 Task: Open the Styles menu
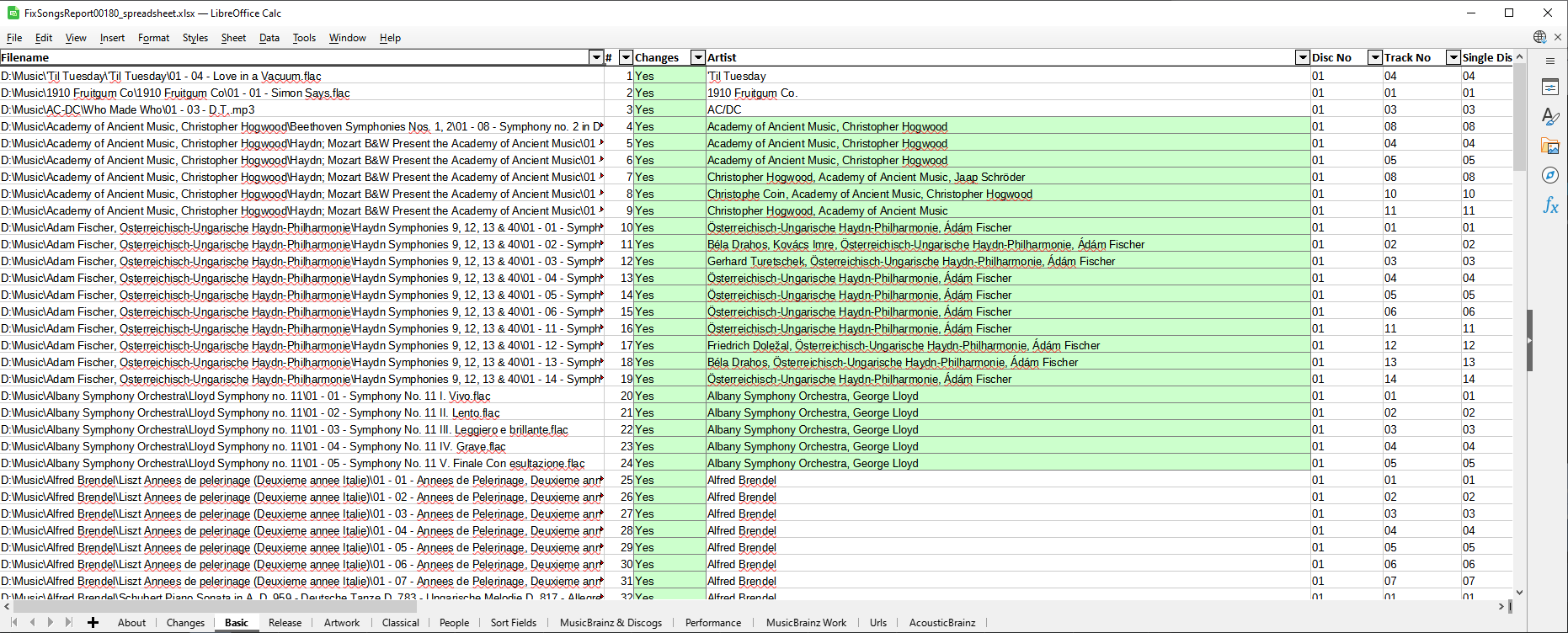click(195, 38)
